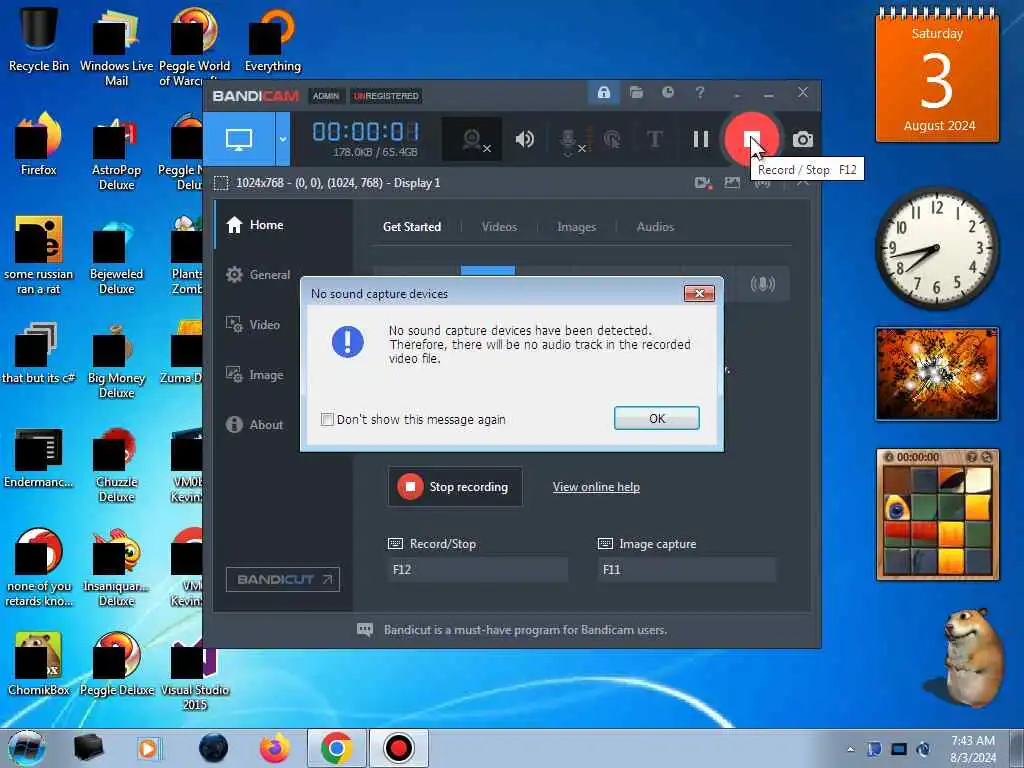
Task: Open Windows Live Mail desktop icon
Action: pyautogui.click(x=116, y=46)
